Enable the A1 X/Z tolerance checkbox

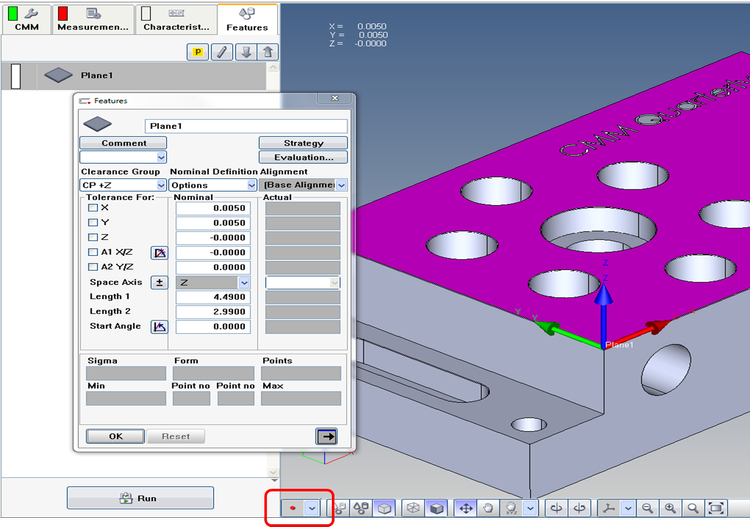point(93,252)
